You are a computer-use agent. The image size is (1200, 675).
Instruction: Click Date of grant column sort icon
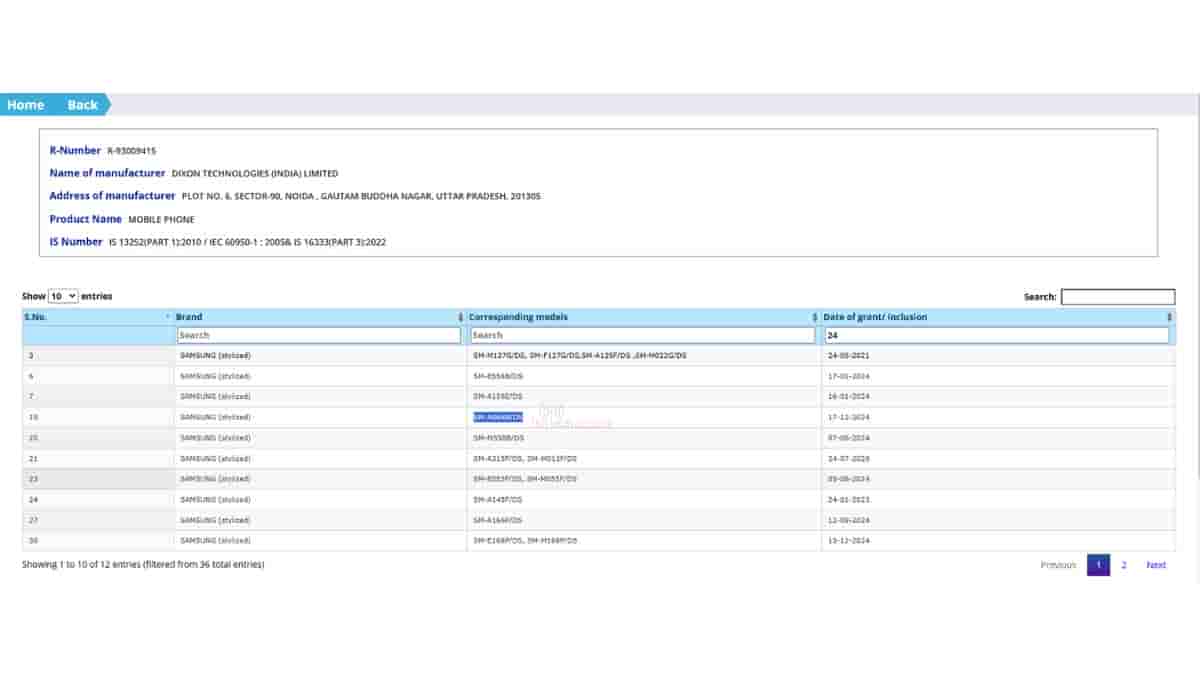coord(1169,317)
